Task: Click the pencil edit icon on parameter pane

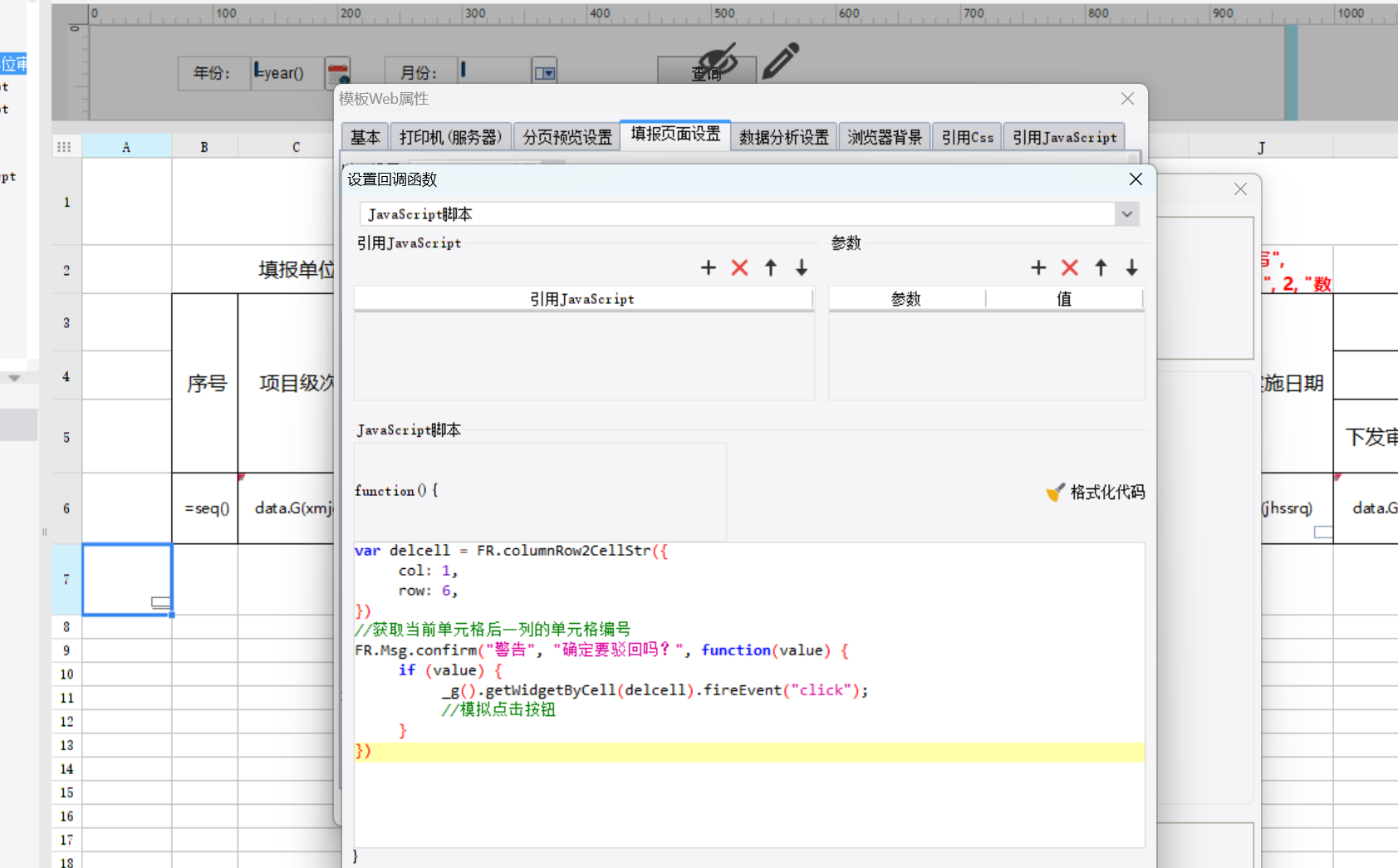Action: (x=780, y=61)
